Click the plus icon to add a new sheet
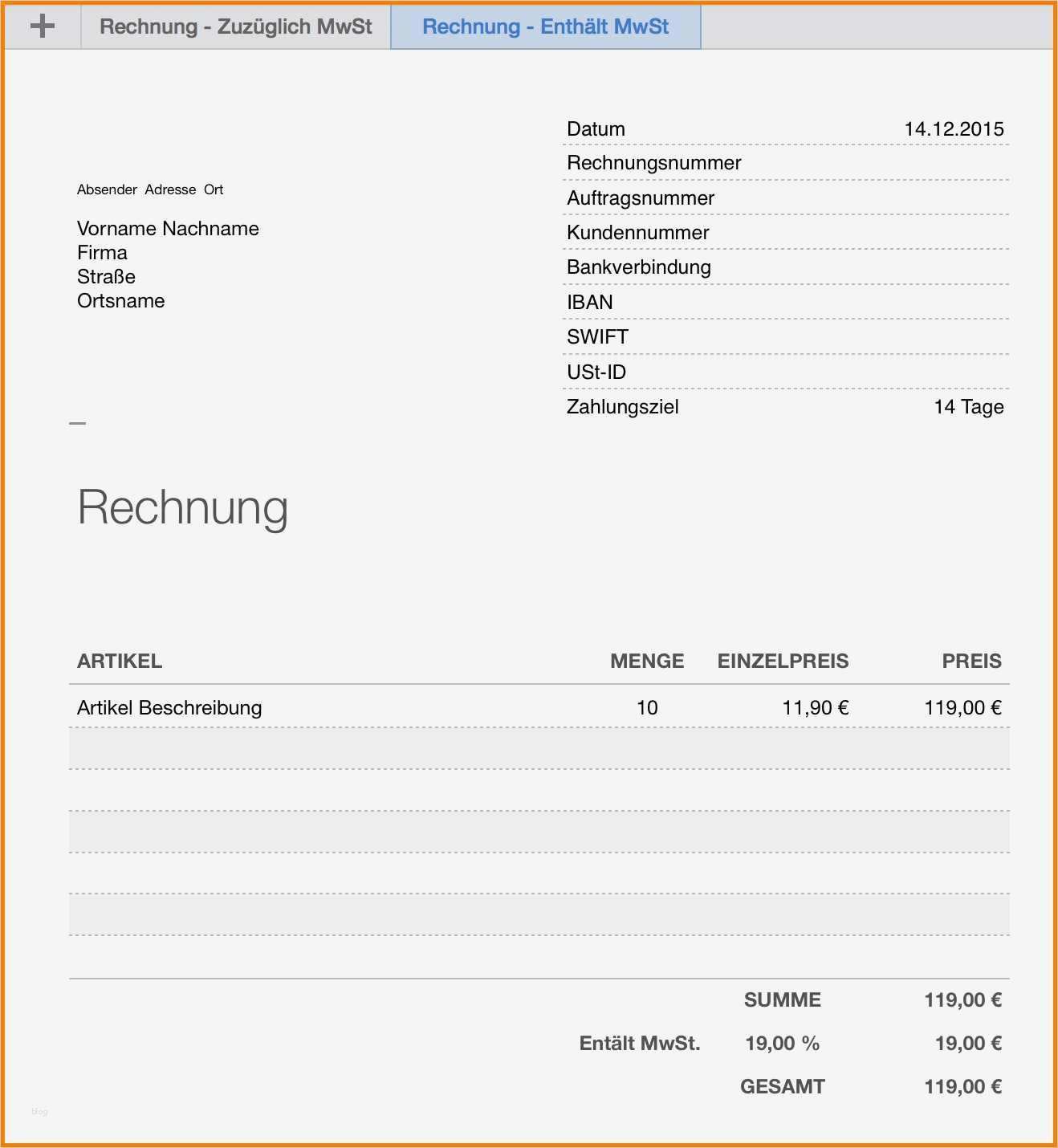1058x1148 pixels. click(42, 26)
